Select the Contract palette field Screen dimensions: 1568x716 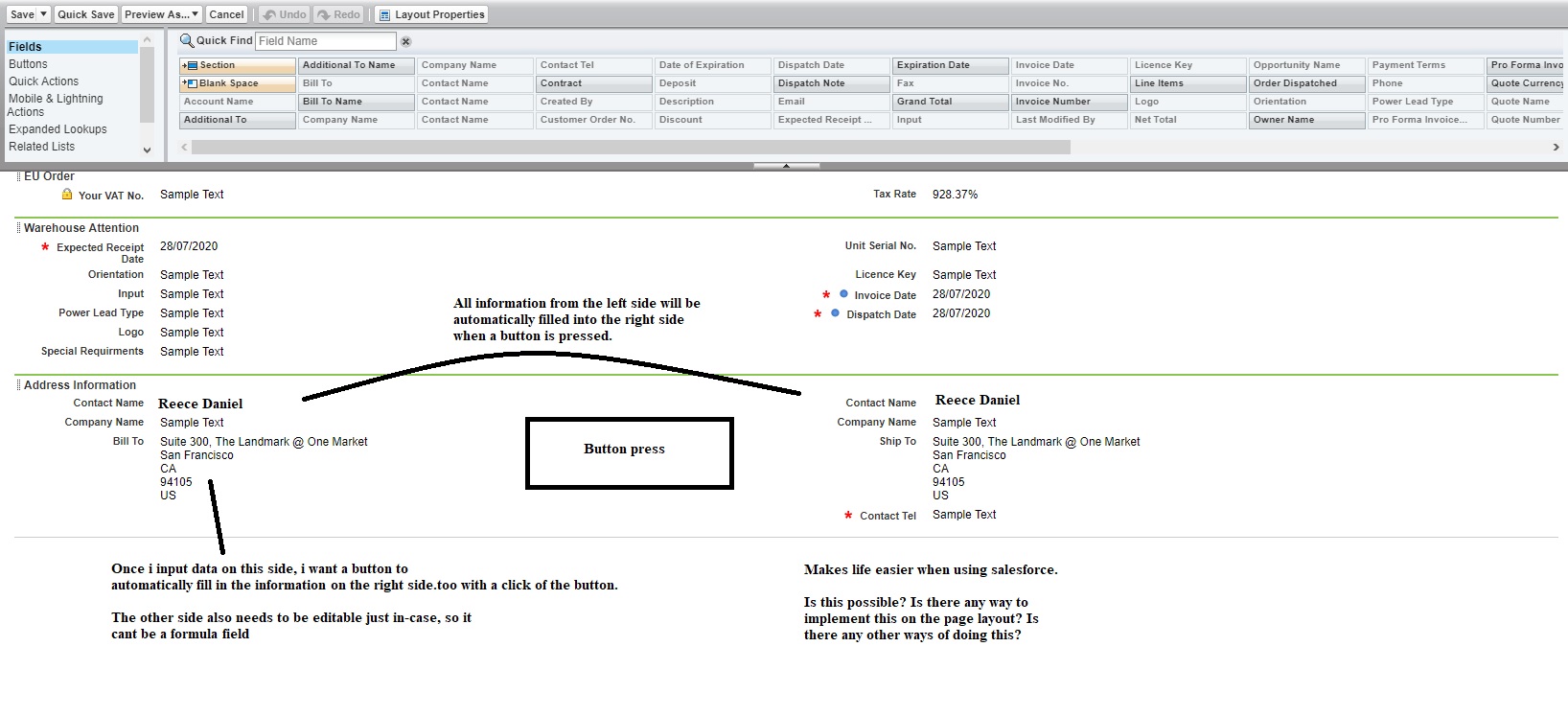click(594, 83)
